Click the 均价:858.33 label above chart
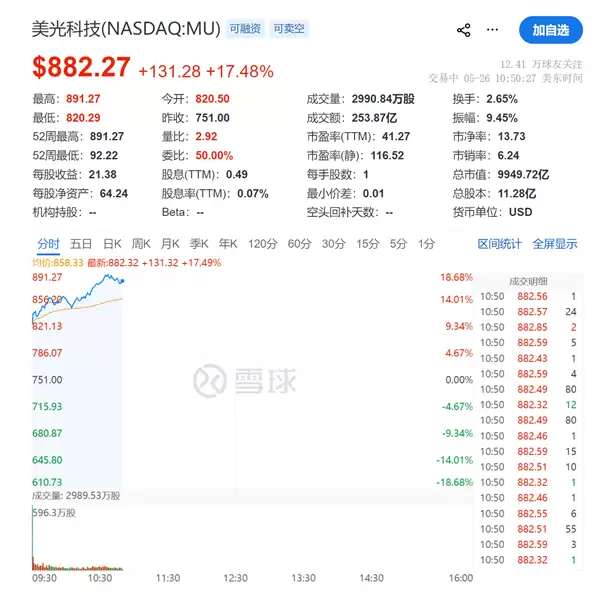The image size is (600, 598). click(58, 263)
